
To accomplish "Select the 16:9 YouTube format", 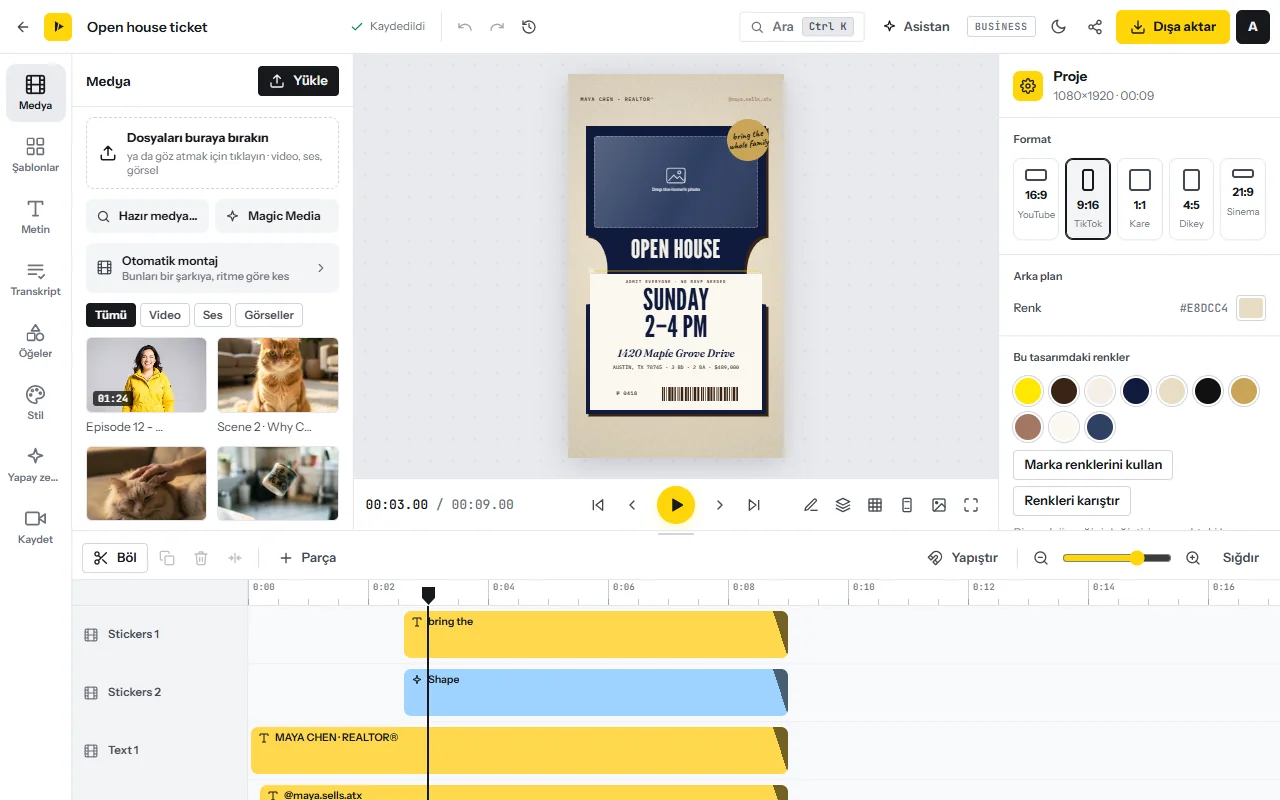I will point(1036,199).
